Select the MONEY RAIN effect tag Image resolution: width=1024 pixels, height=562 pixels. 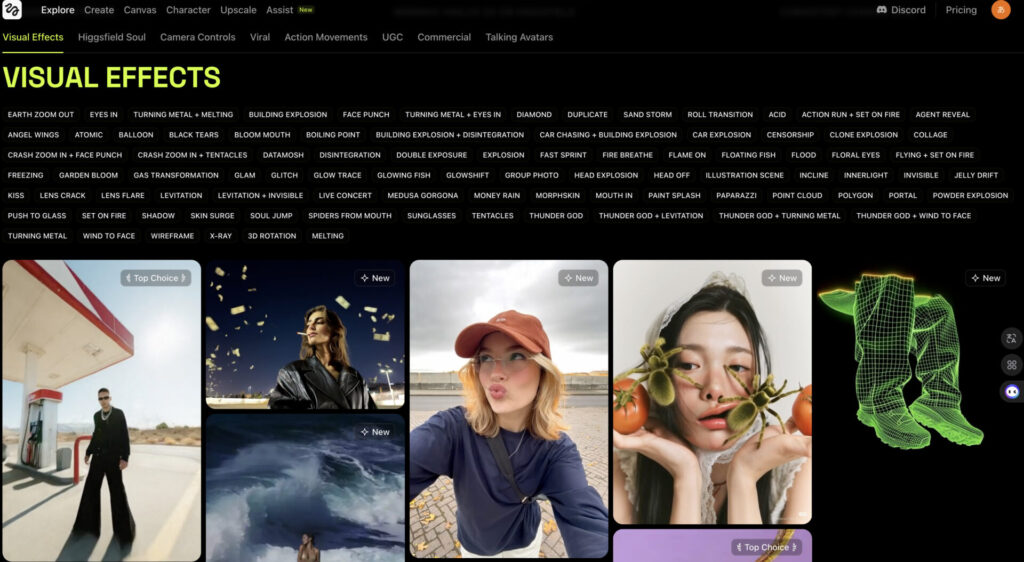click(x=496, y=195)
